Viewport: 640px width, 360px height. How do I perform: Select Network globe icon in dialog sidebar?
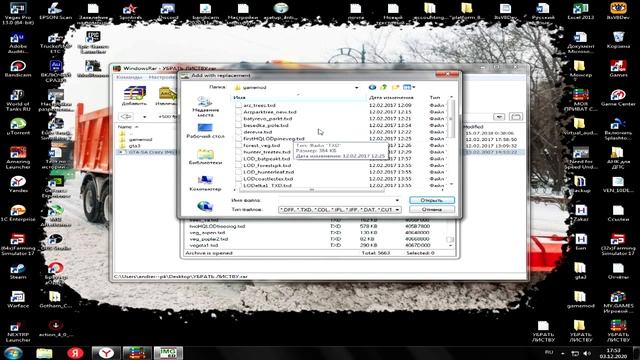(x=205, y=206)
